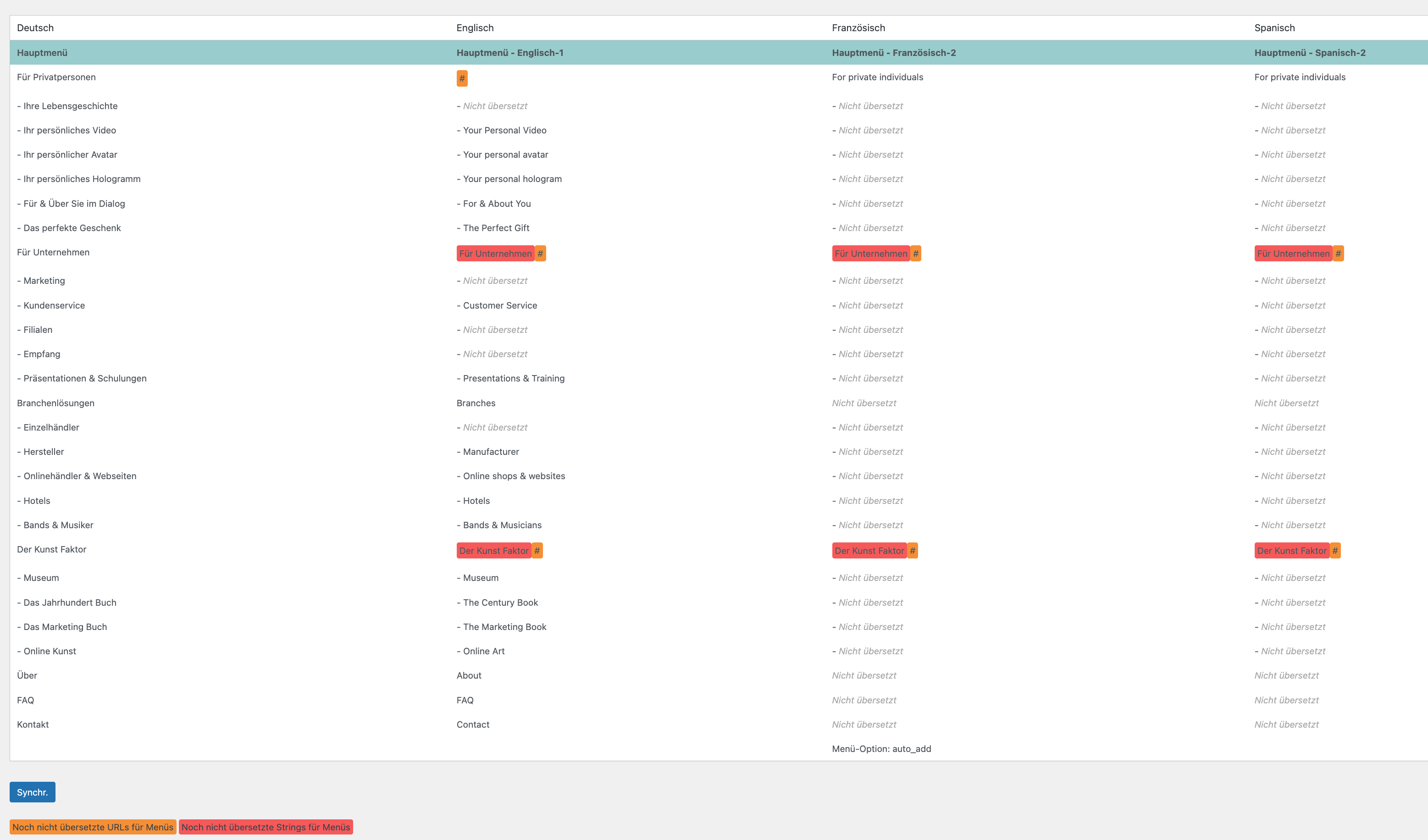Viewport: 1428px width, 840px height.
Task: Click '- Kundenservice' in Deutsch column
Action: pos(51,305)
